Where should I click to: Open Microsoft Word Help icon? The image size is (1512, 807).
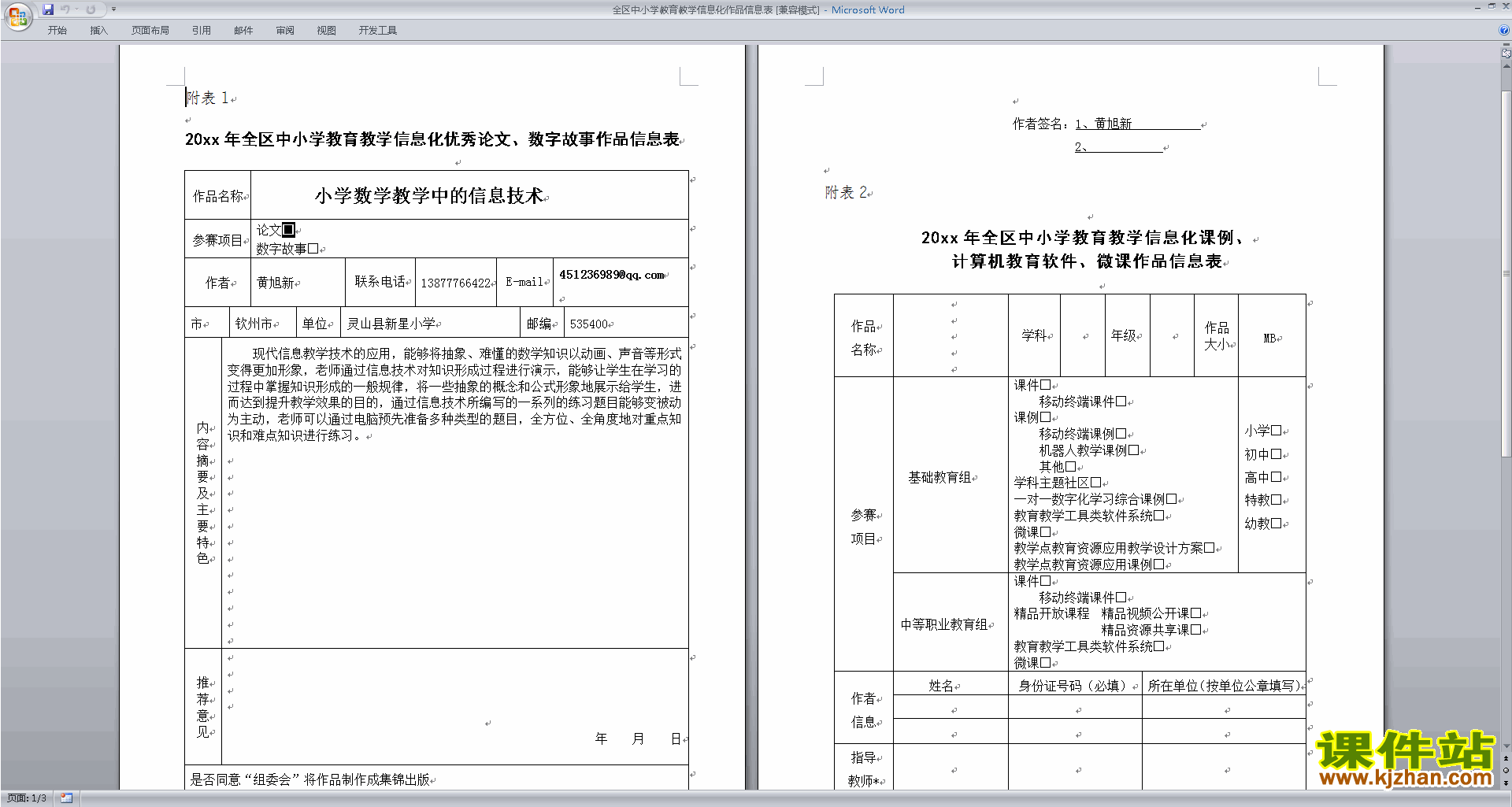[1504, 30]
